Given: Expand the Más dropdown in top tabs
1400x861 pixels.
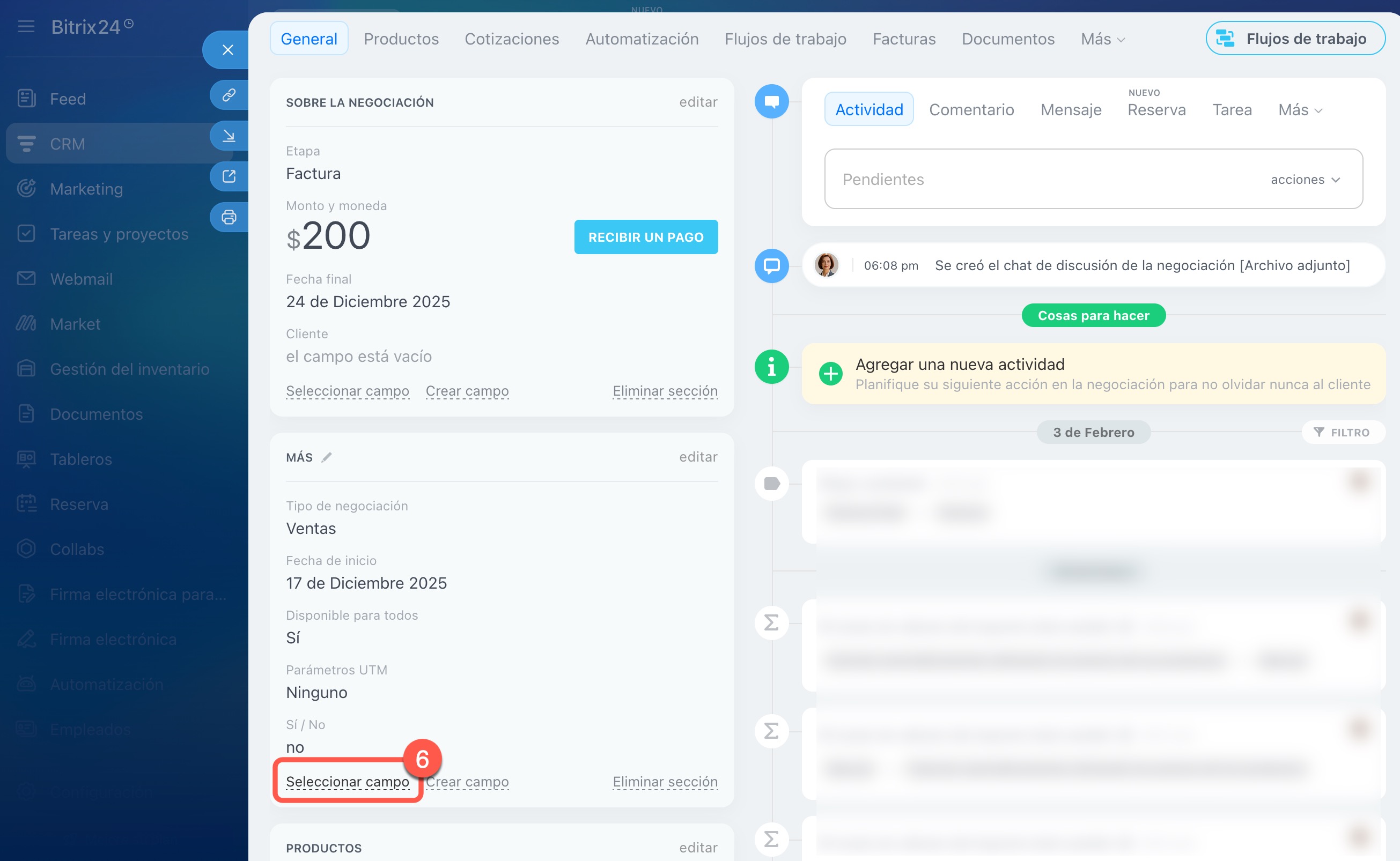Looking at the screenshot, I should [x=1103, y=39].
